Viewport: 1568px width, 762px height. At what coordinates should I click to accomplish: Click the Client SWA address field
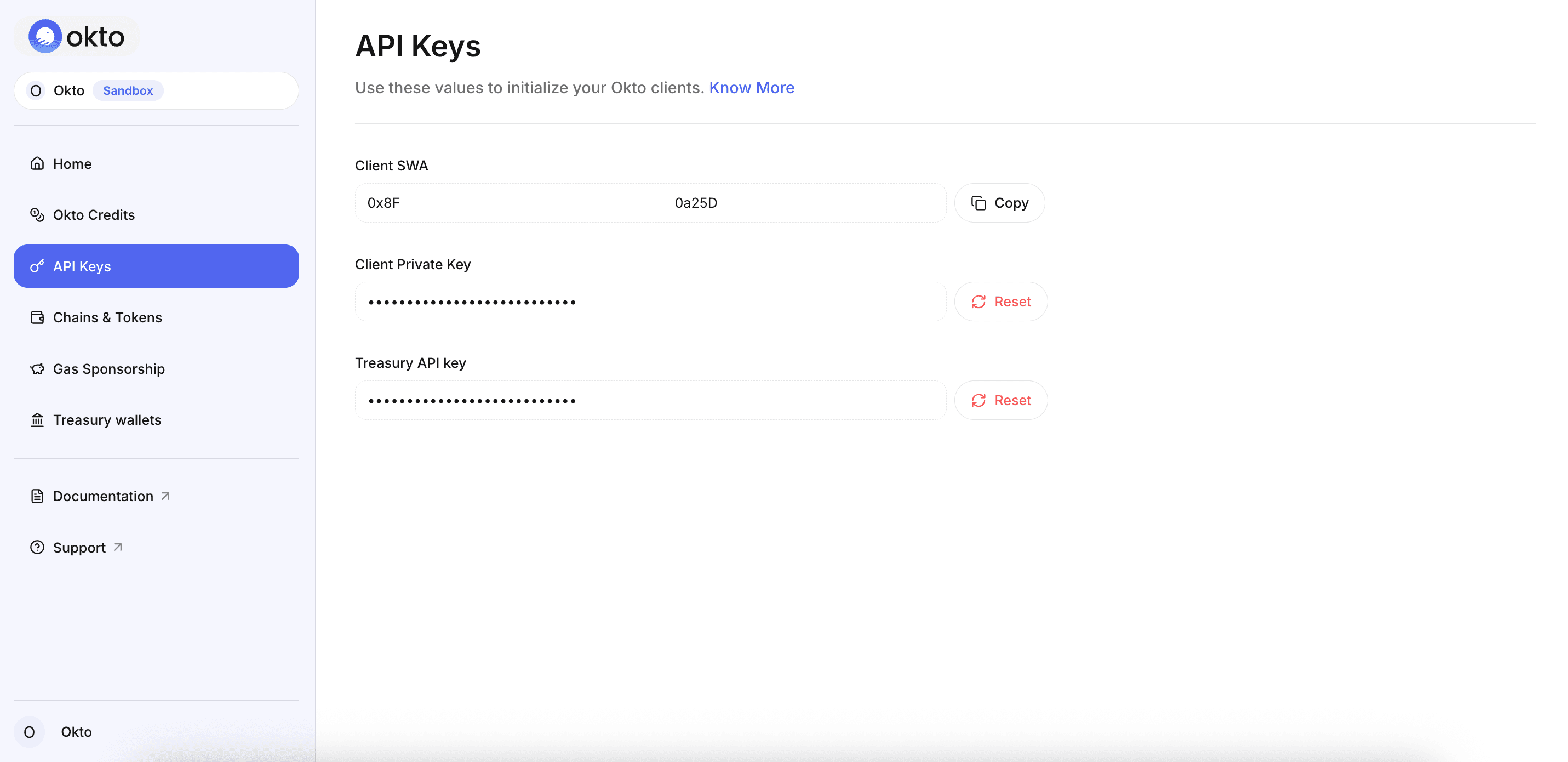[x=650, y=203]
